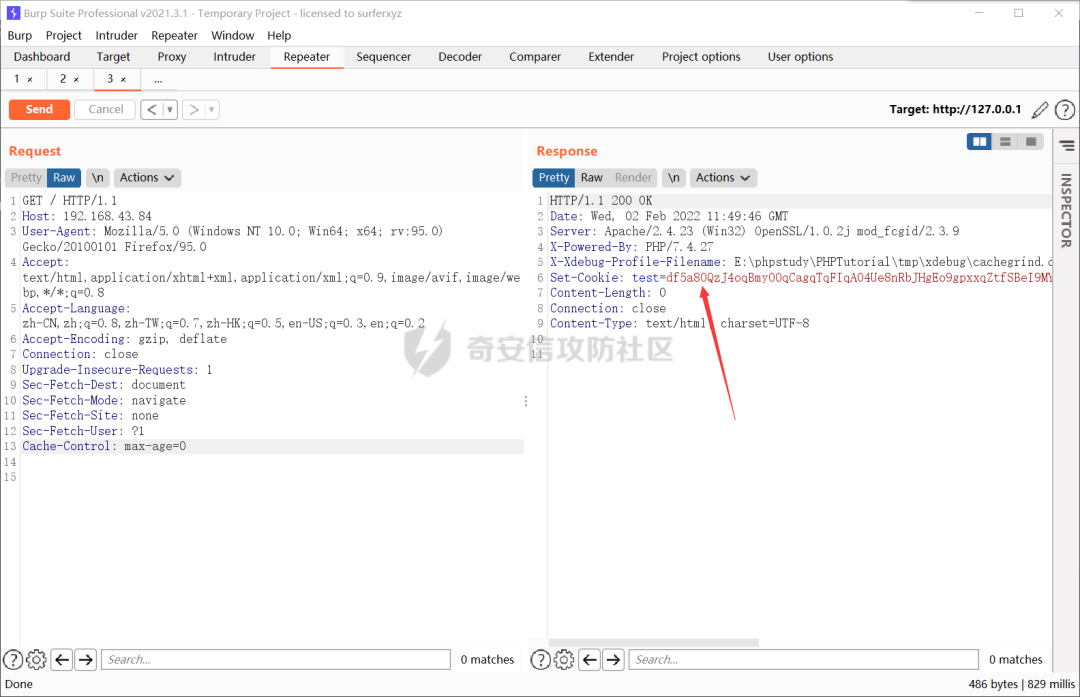Send the request
This screenshot has width=1080, height=697.
pos(39,110)
